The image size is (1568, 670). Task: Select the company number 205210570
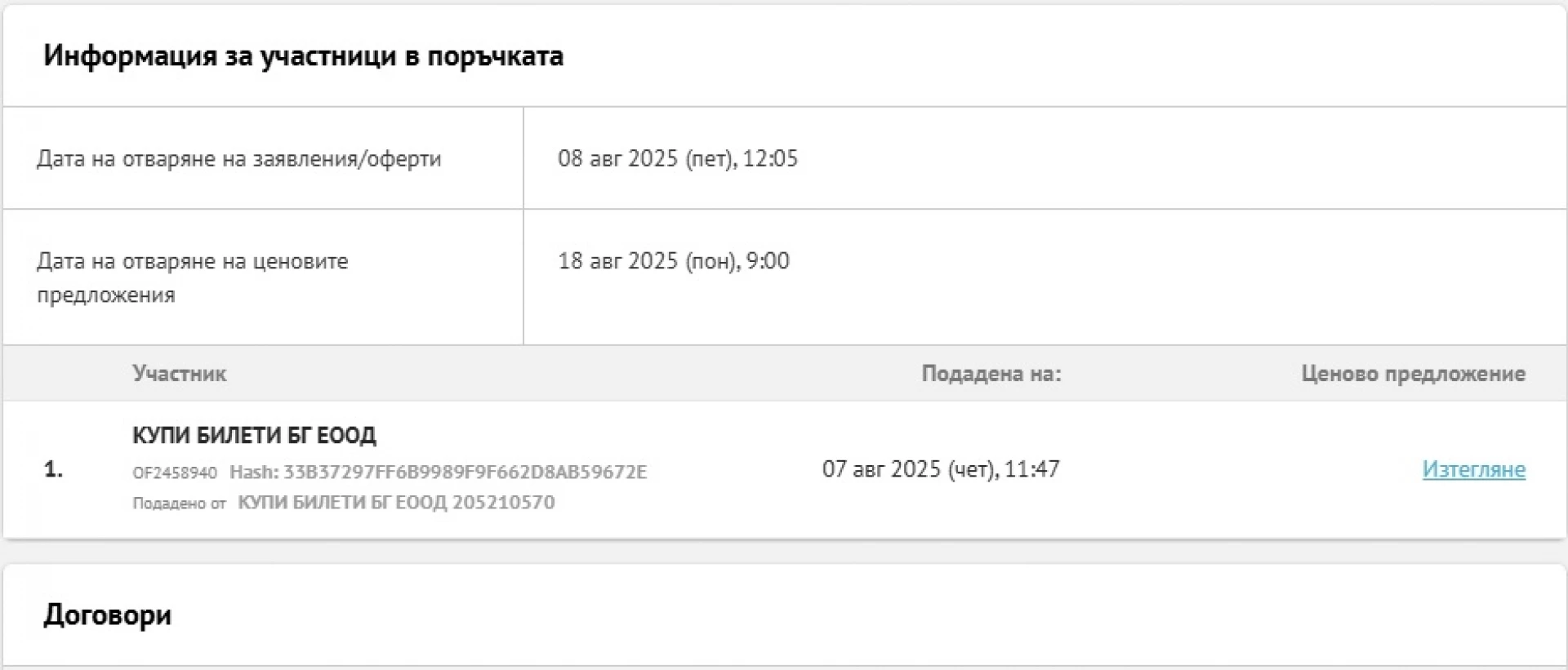tap(503, 502)
